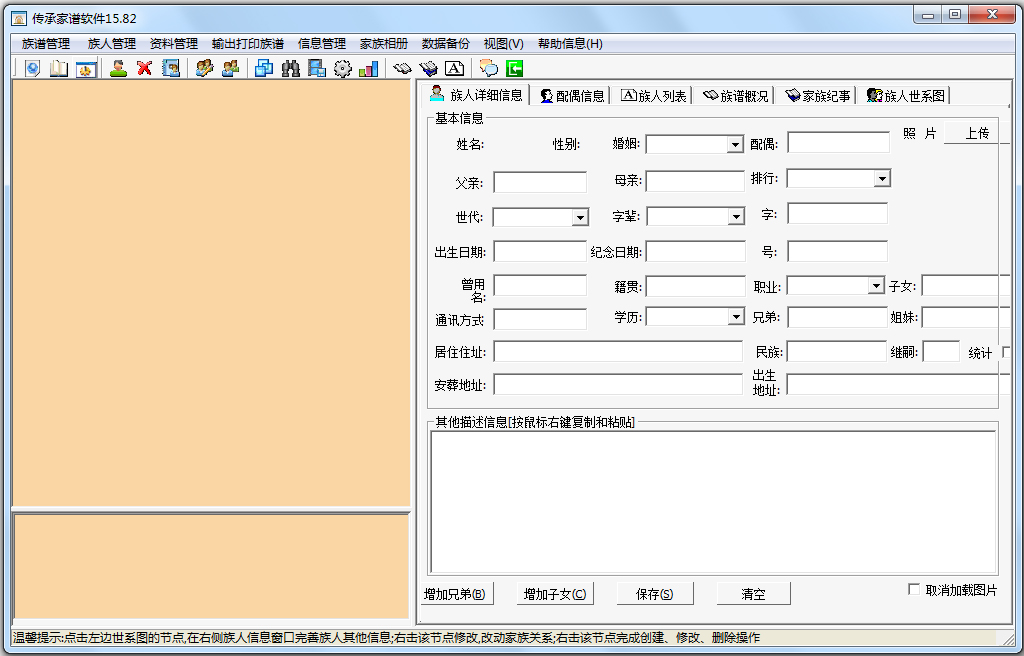Click the overlapping blue windows icon
This screenshot has width=1024, height=656.
pyautogui.click(x=264, y=68)
